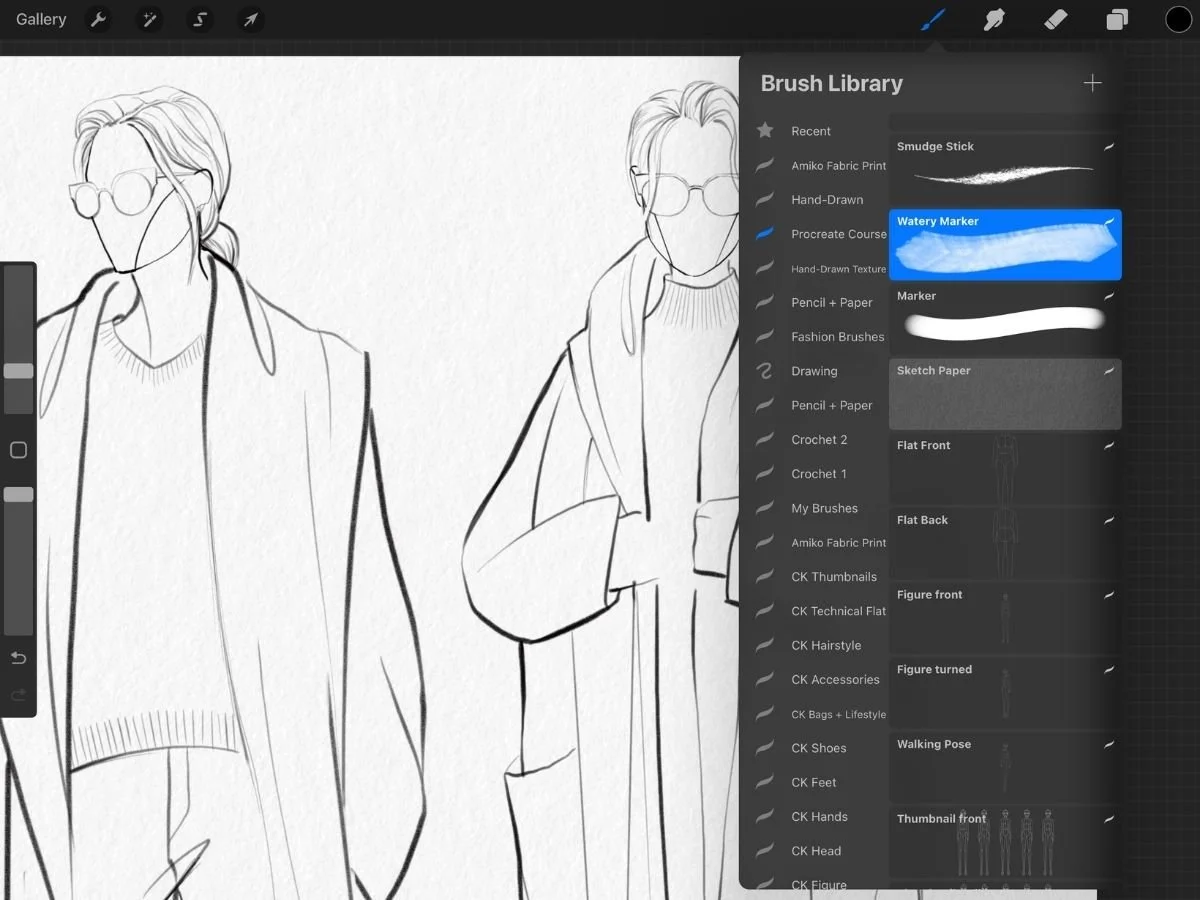Screen dimensions: 1200x900
Task: Select the Eraser tool
Action: coord(1055,19)
